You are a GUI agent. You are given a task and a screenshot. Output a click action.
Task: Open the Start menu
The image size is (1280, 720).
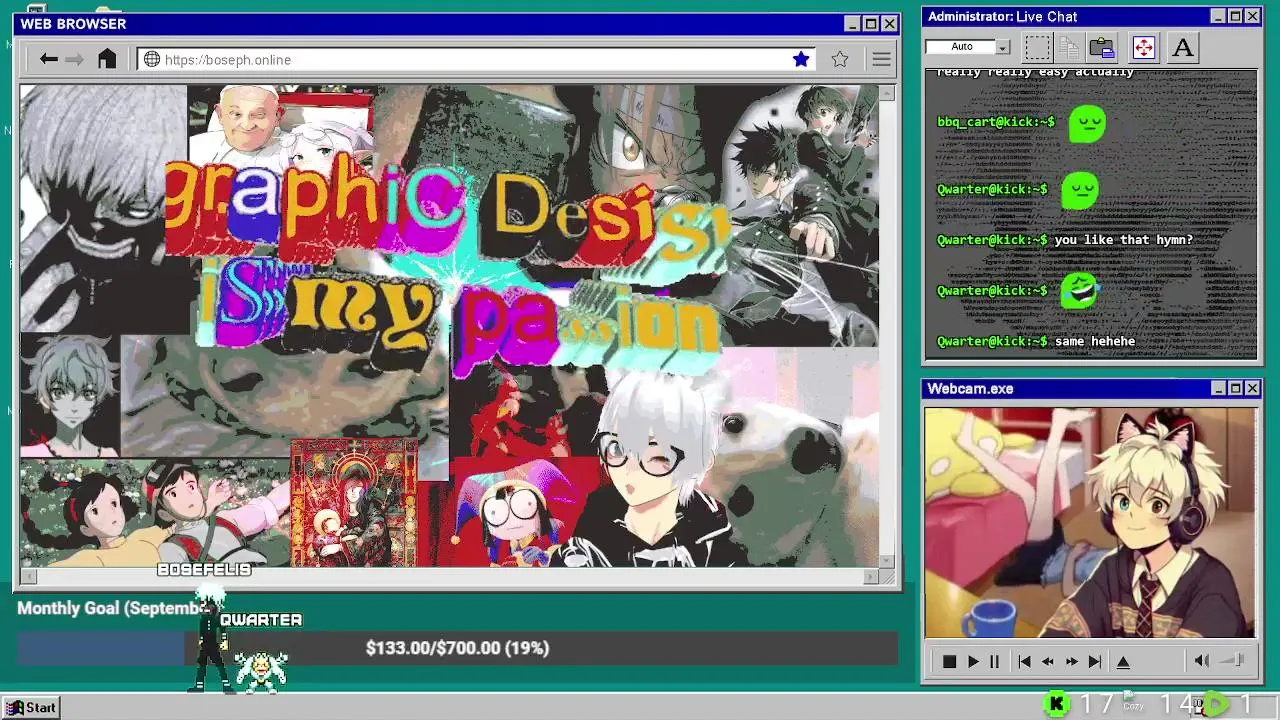(31, 707)
